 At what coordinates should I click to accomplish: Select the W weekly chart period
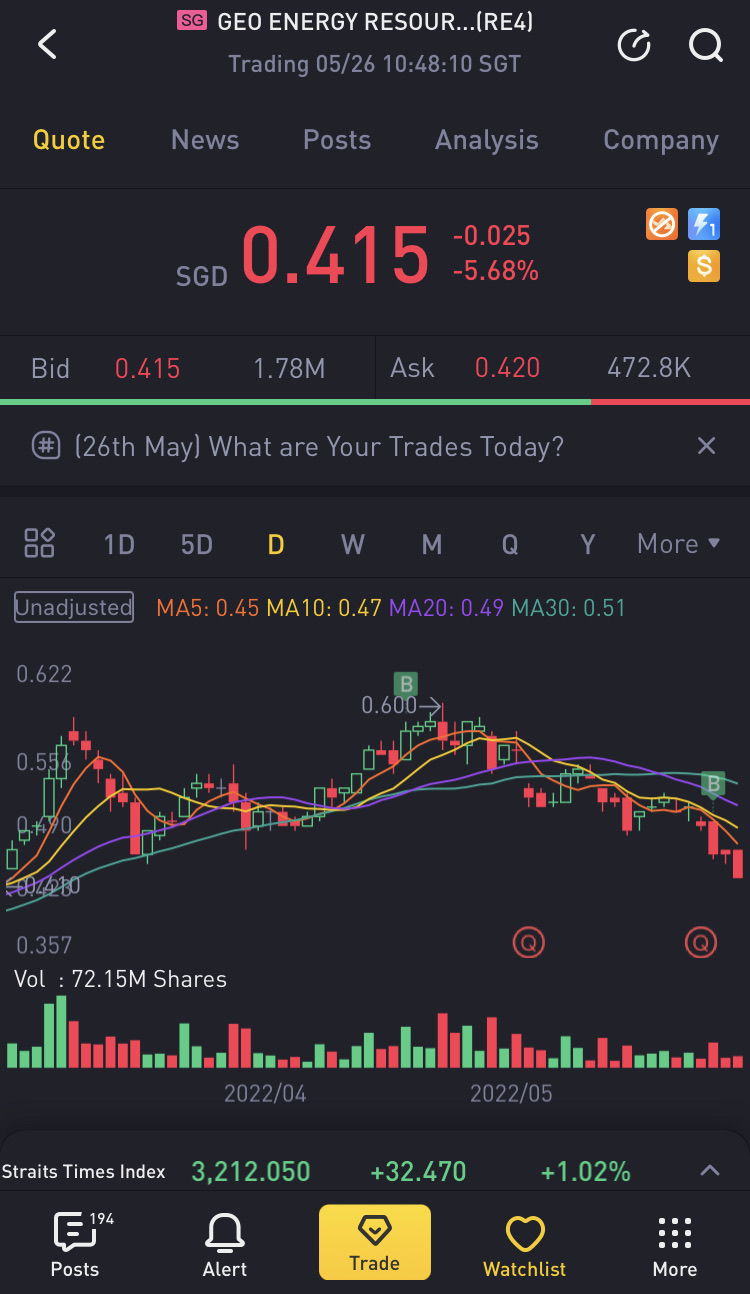(353, 544)
